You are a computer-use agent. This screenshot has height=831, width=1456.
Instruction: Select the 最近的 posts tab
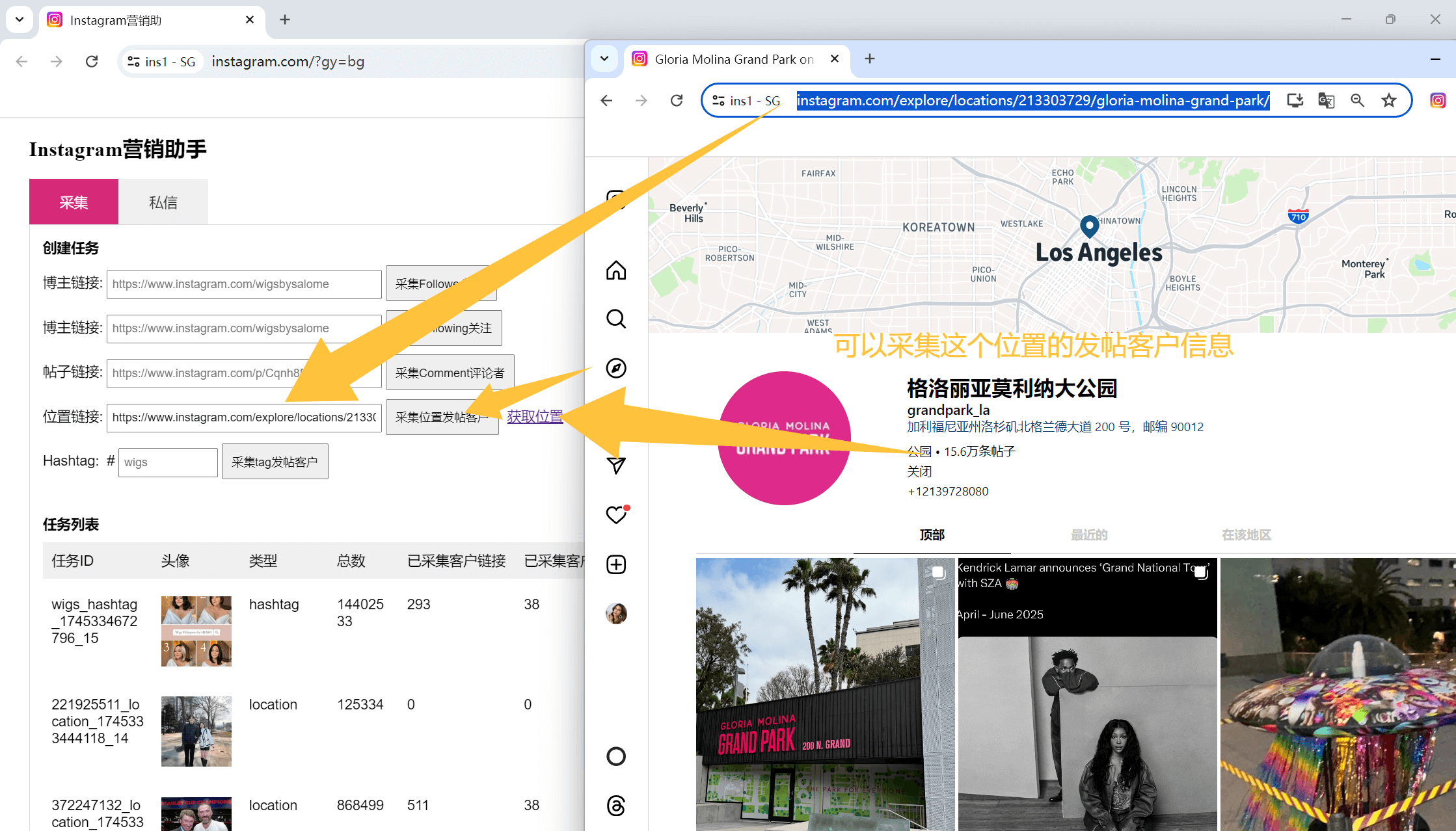point(1089,534)
